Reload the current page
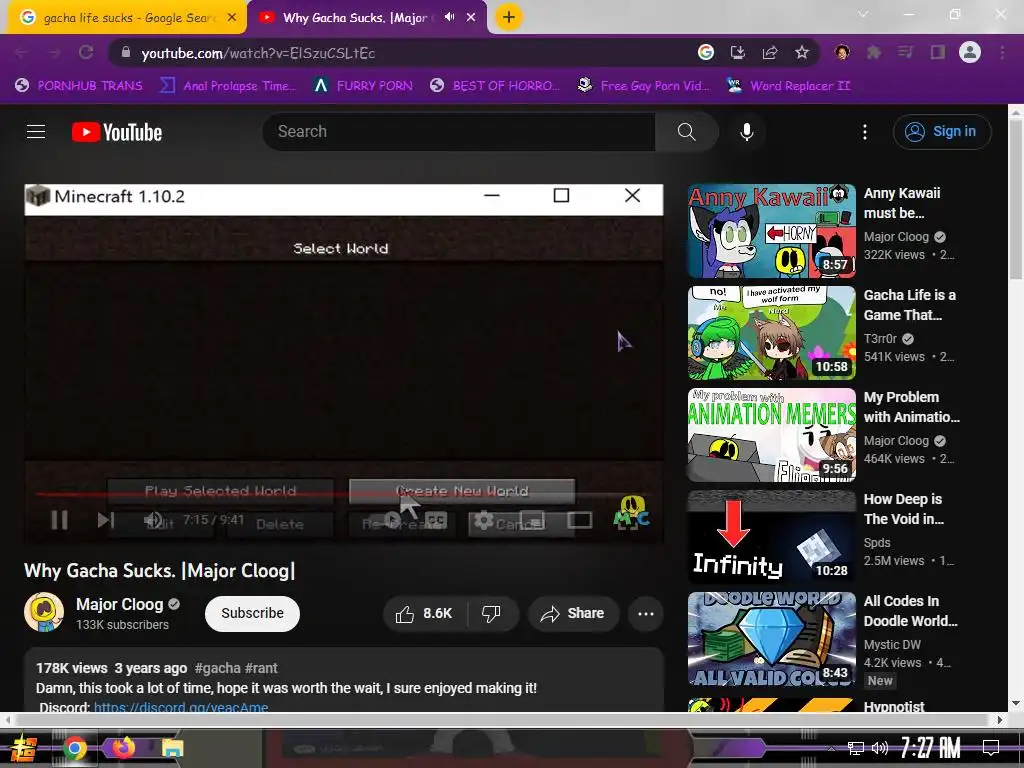The height and width of the screenshot is (768, 1024). [x=86, y=52]
